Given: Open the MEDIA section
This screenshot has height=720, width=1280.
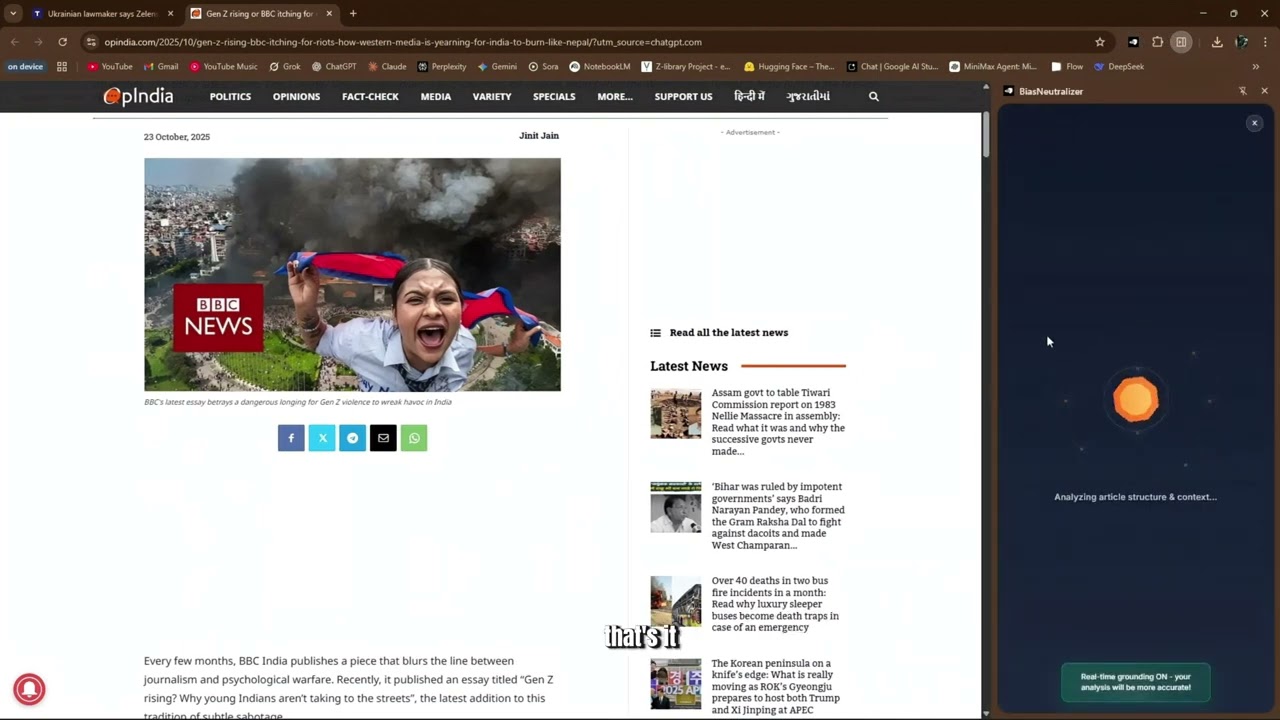Looking at the screenshot, I should (x=435, y=97).
